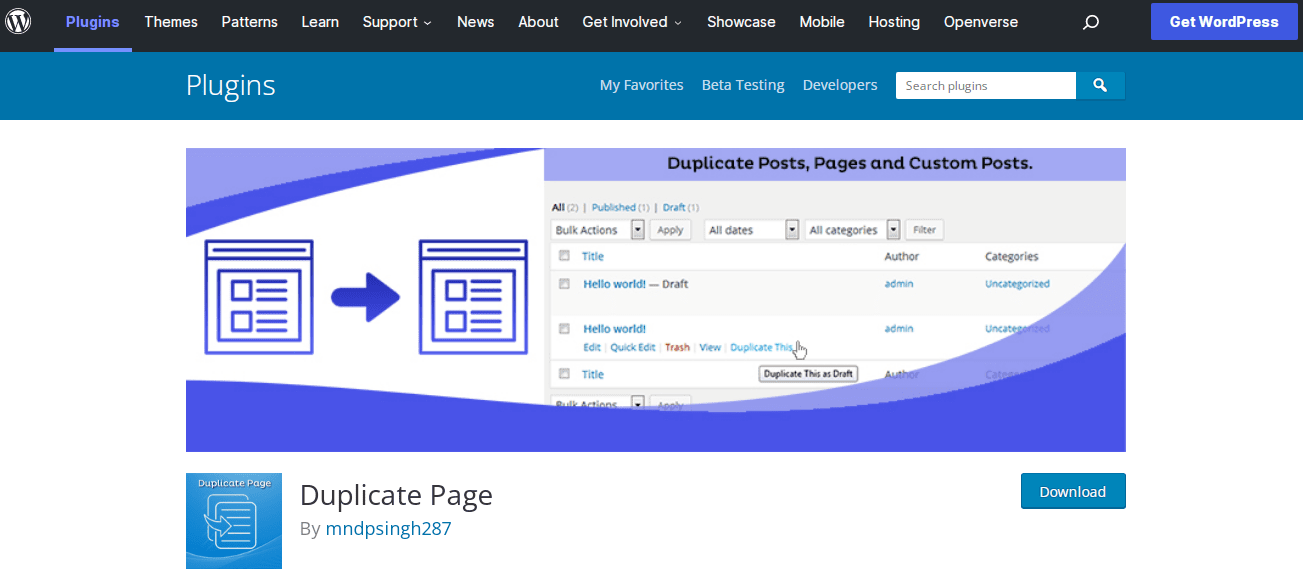Visit the Developers link
The image size is (1303, 579).
point(839,86)
